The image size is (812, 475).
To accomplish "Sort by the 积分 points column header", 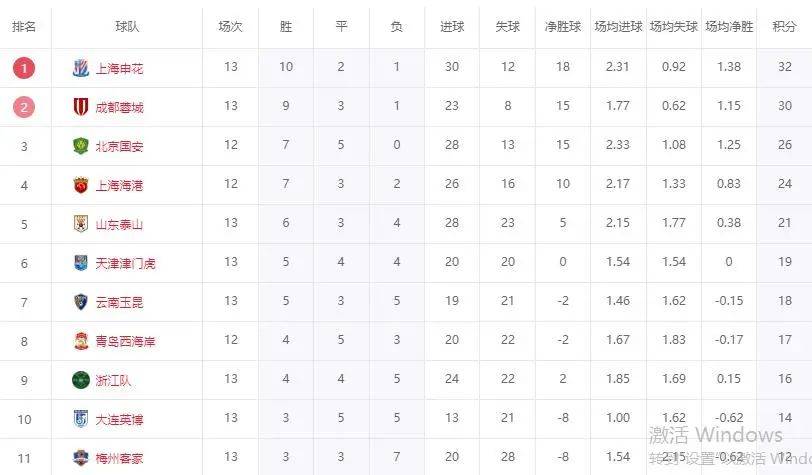I will point(784,26).
